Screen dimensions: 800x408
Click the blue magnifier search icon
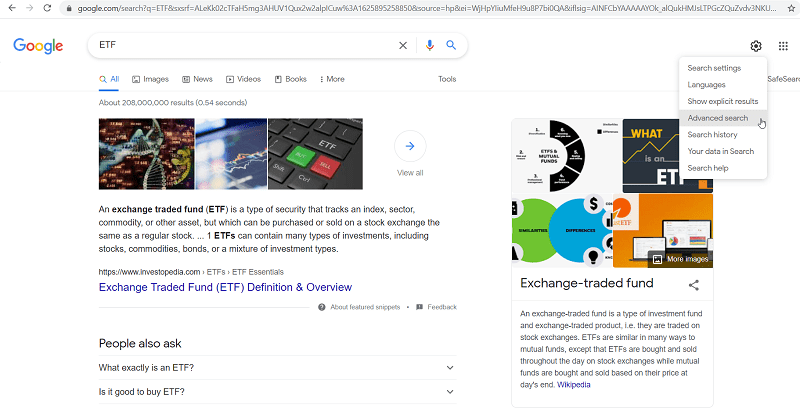pos(451,45)
